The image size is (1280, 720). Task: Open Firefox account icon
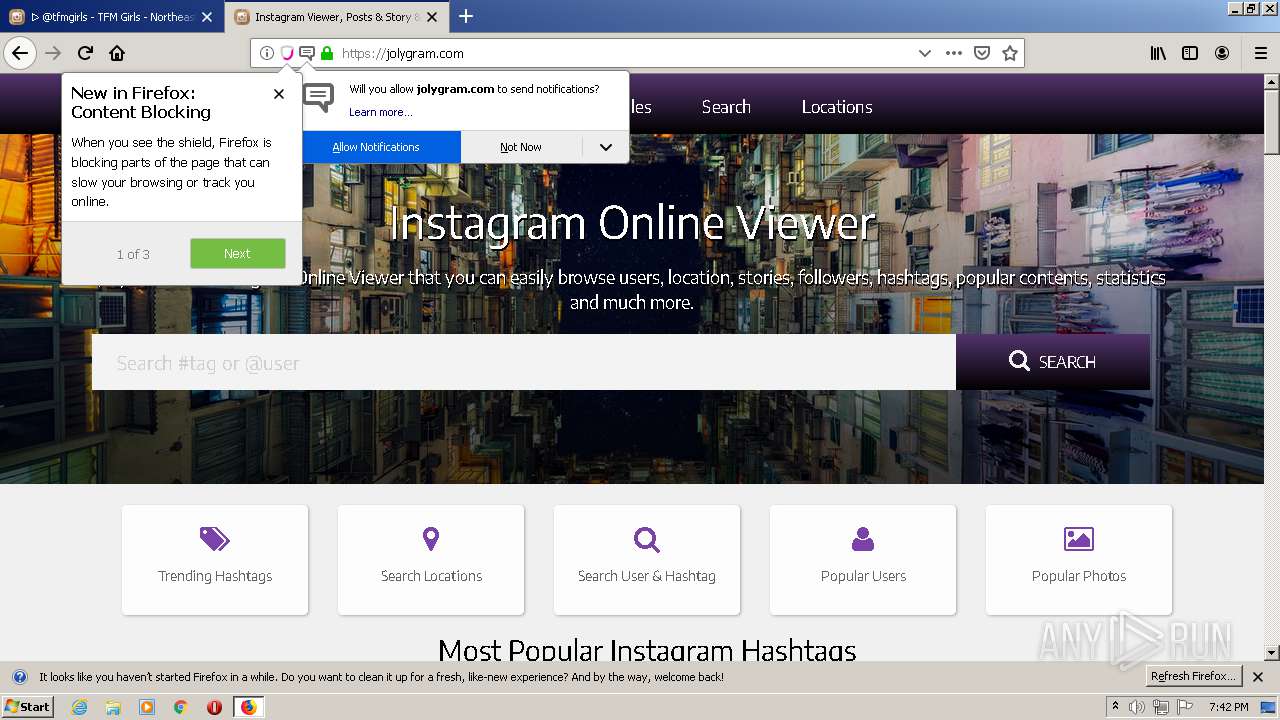point(1222,53)
